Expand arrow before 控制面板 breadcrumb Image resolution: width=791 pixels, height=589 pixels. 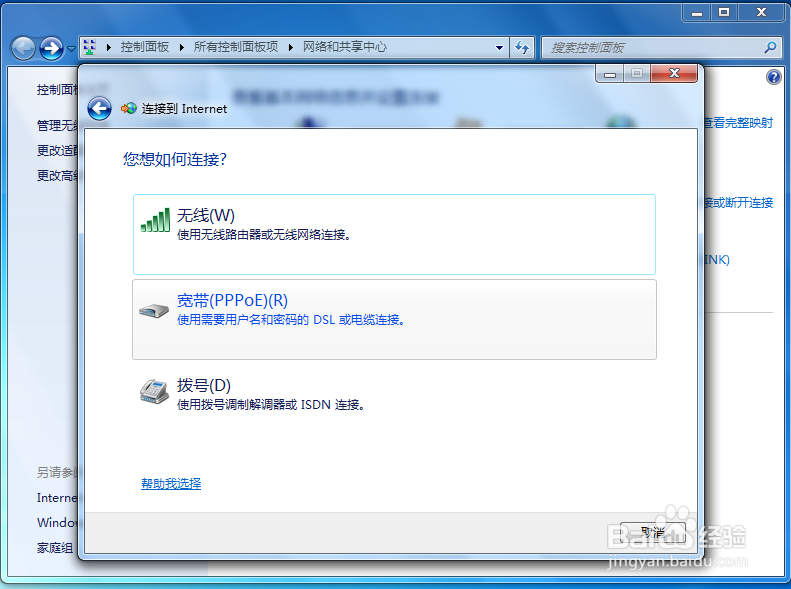[108, 47]
